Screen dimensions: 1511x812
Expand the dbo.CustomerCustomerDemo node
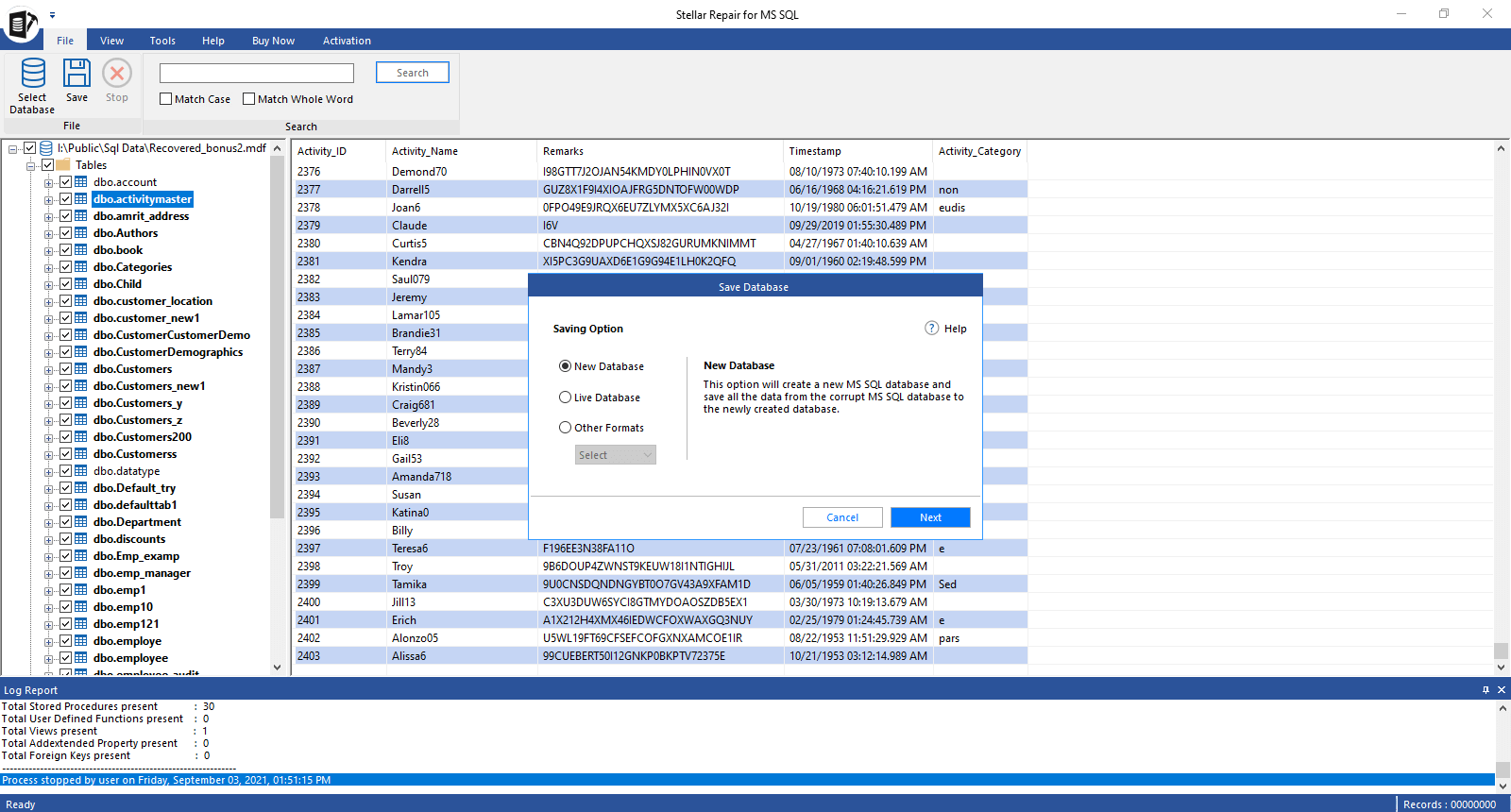tap(49, 336)
